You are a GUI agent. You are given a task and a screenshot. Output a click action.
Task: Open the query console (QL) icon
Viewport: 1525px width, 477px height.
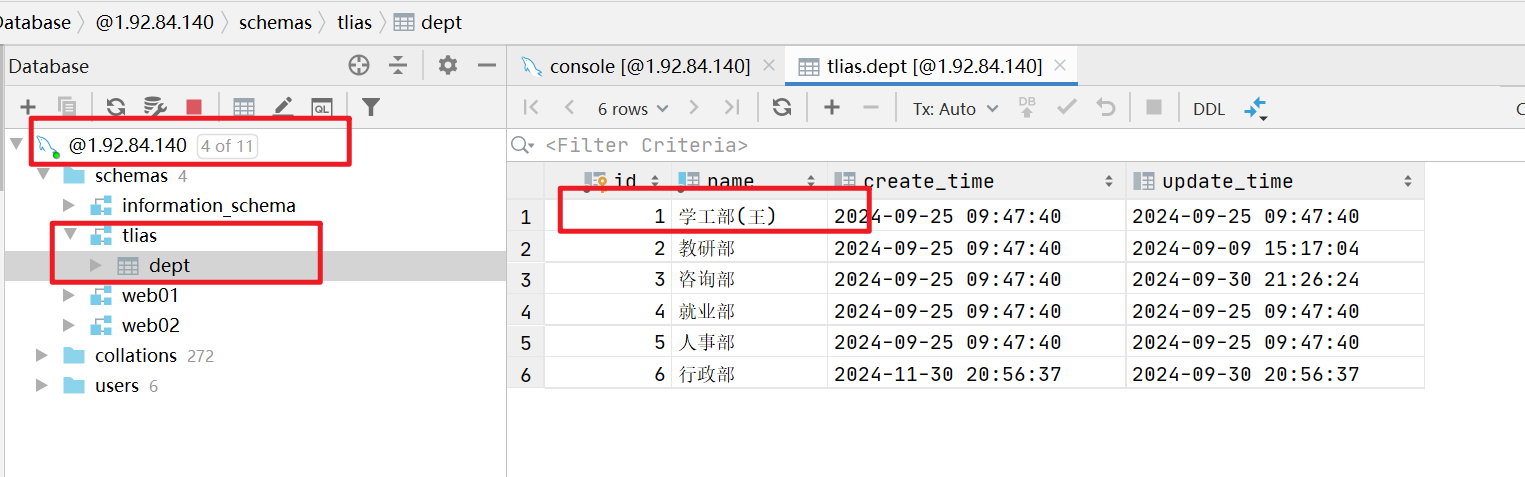click(321, 107)
